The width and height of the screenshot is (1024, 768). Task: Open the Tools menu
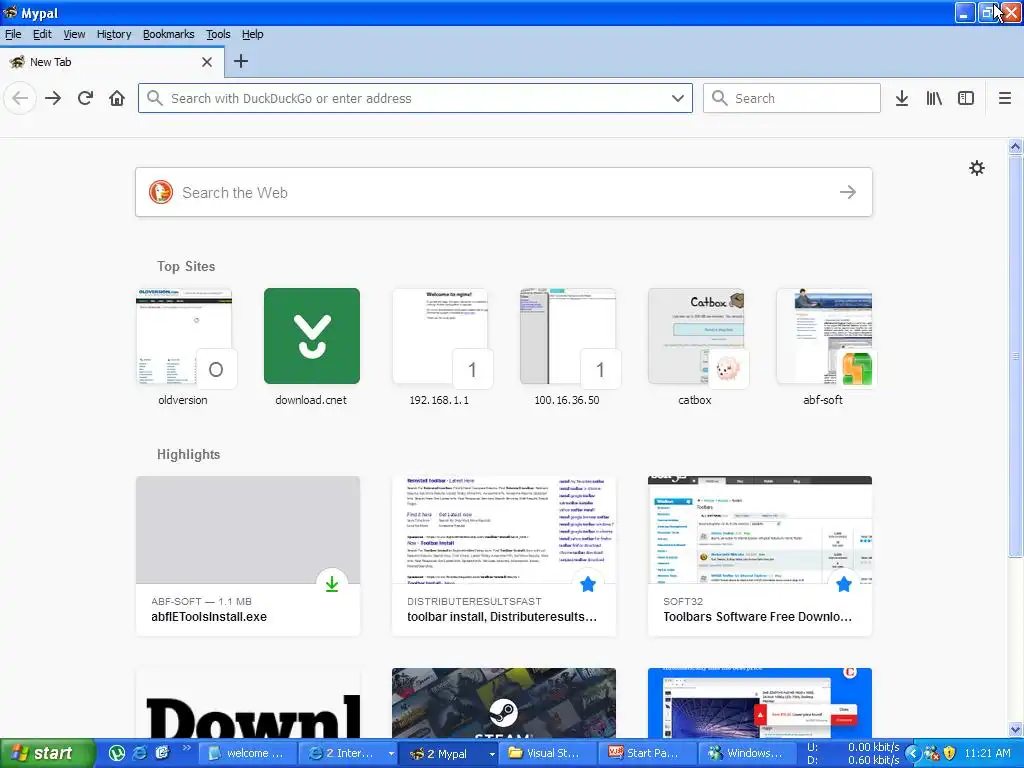click(x=218, y=34)
